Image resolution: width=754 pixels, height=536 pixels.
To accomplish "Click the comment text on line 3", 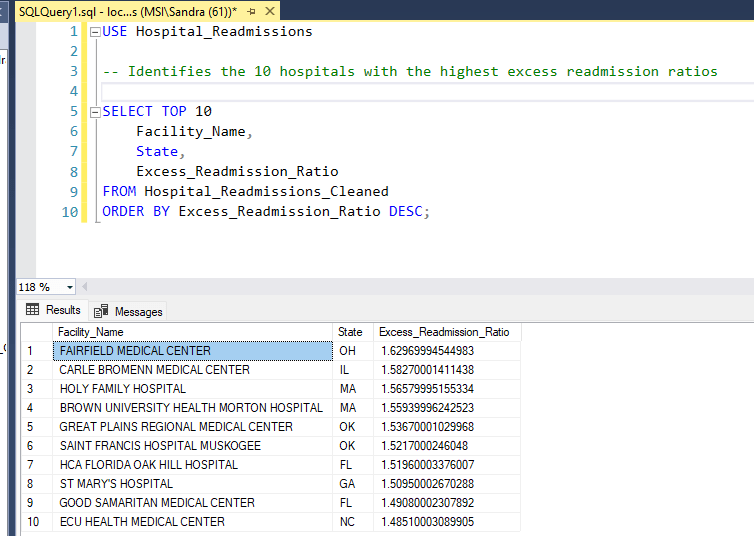I will coord(410,72).
